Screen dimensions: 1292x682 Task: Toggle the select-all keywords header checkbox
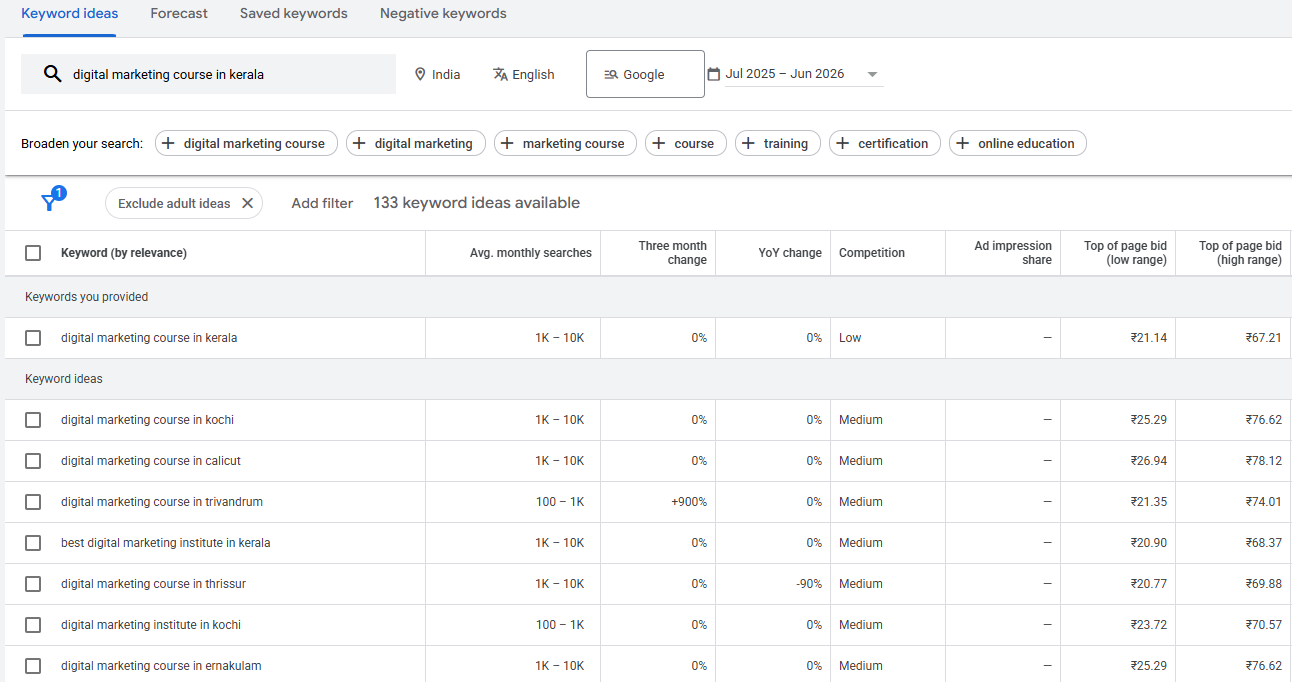pyautogui.click(x=33, y=253)
